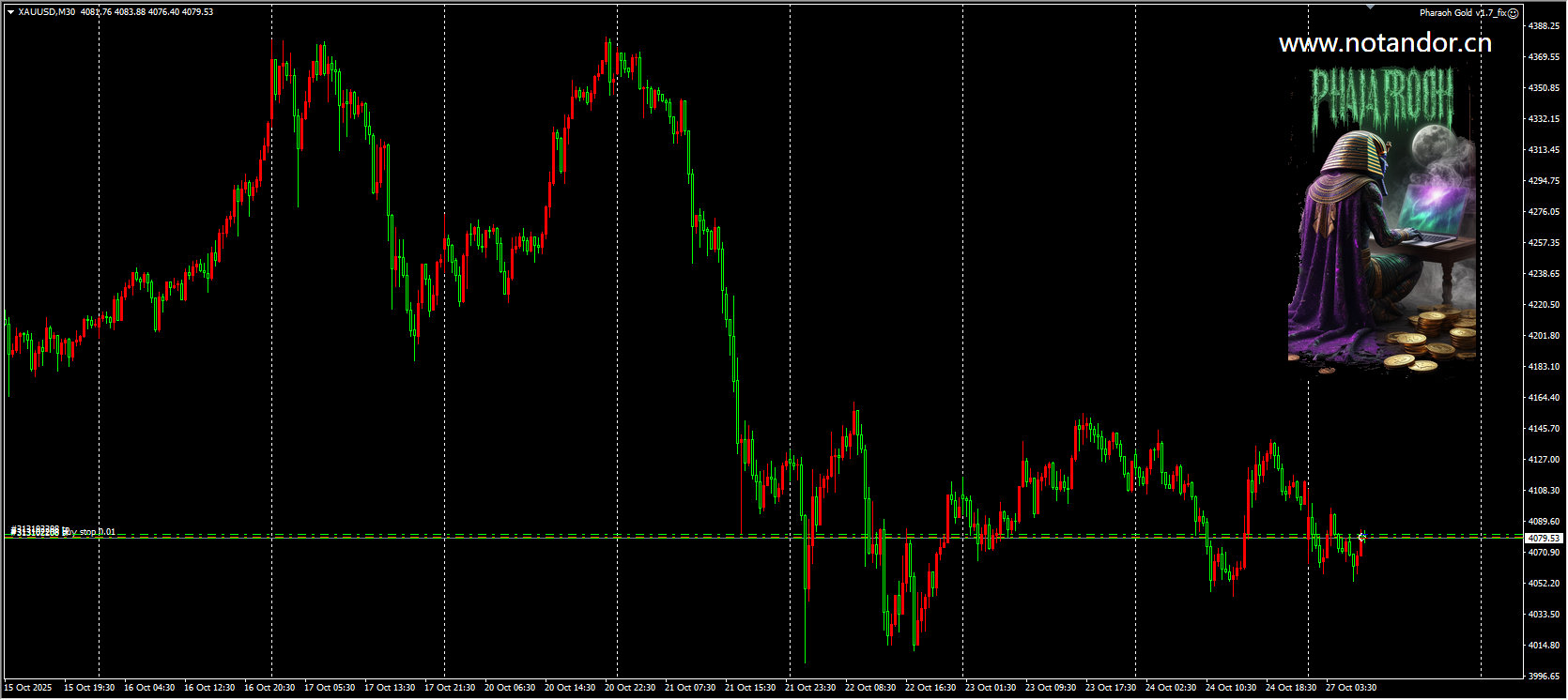The height and width of the screenshot is (700, 1568).
Task: Click the 24 Oct 10:30 time label
Action: click(1231, 688)
